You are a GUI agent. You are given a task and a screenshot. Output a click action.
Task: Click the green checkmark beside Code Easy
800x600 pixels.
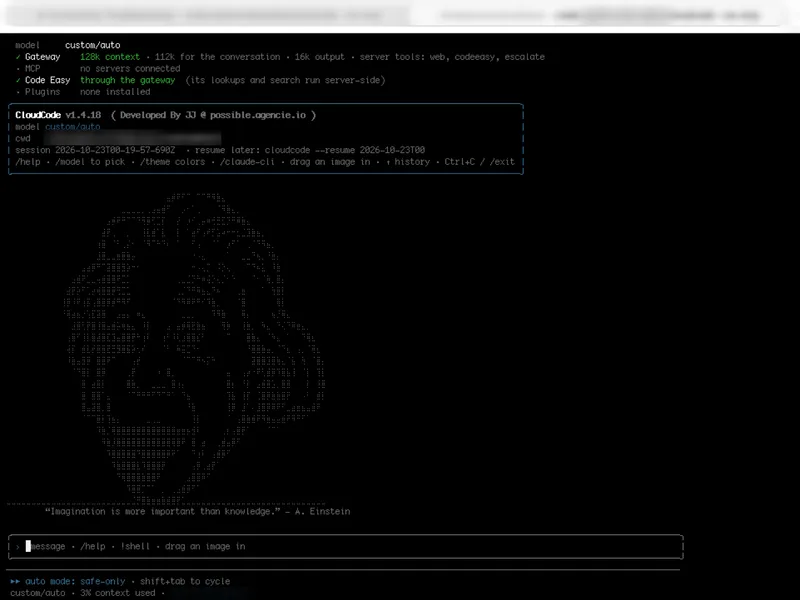[x=18, y=80]
